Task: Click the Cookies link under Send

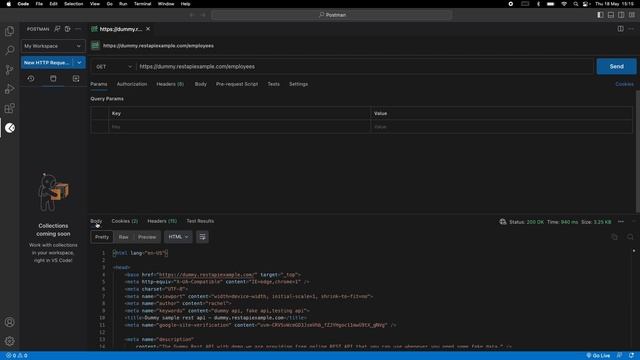Action: coord(624,84)
